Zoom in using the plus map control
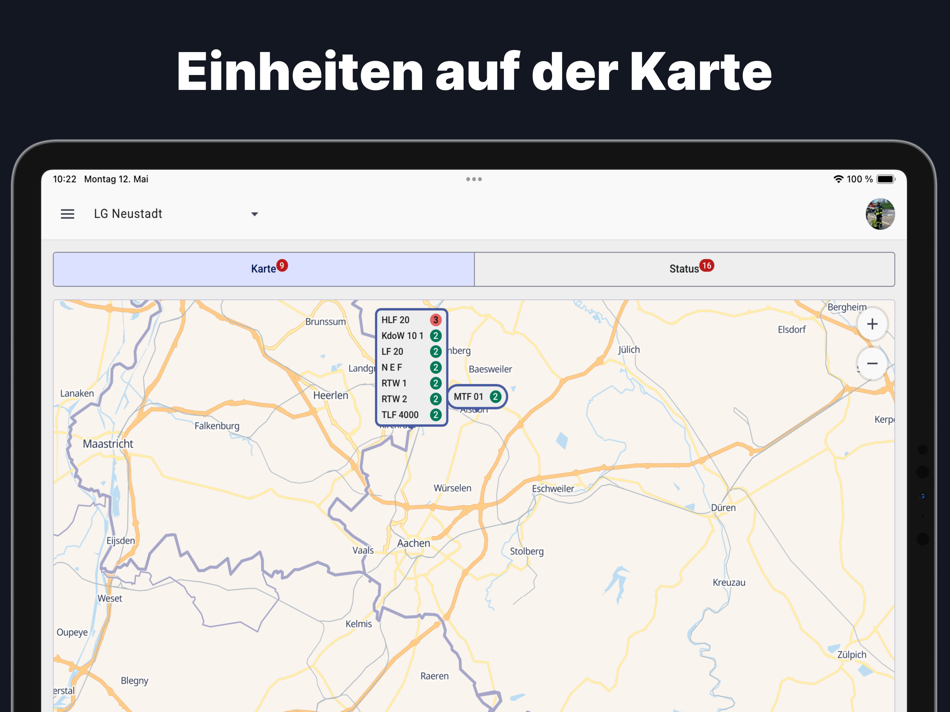This screenshot has height=712, width=950. (x=871, y=324)
